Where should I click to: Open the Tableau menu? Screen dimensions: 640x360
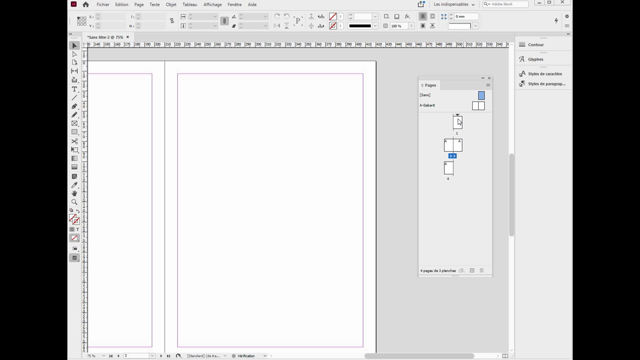pos(190,4)
